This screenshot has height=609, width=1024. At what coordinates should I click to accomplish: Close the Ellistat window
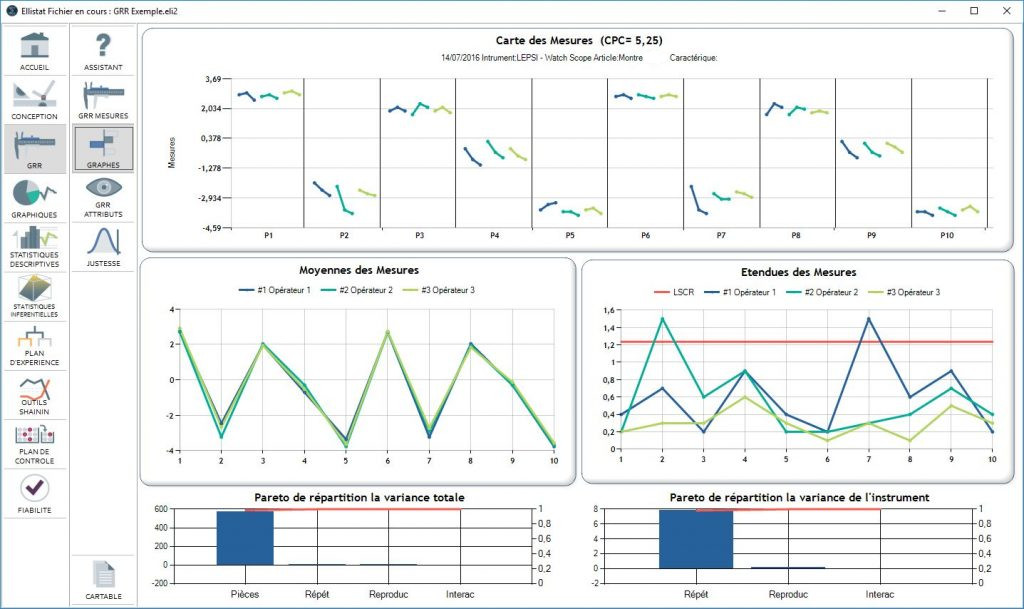click(x=1006, y=11)
